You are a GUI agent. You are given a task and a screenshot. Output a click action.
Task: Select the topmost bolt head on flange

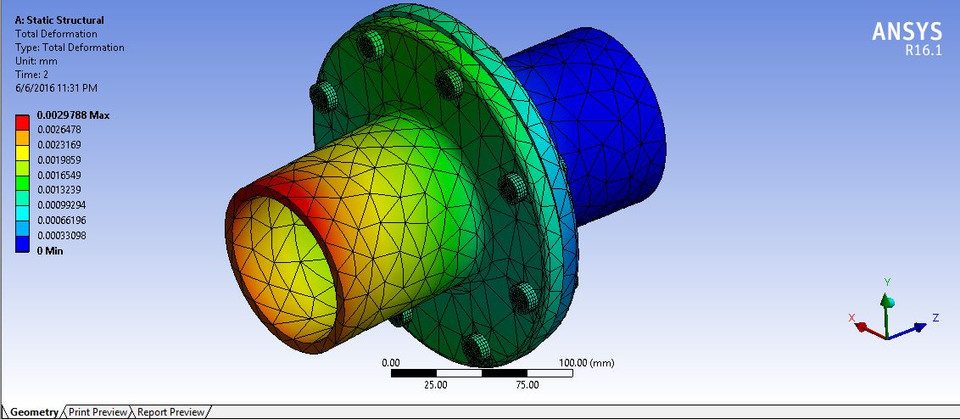pos(370,44)
